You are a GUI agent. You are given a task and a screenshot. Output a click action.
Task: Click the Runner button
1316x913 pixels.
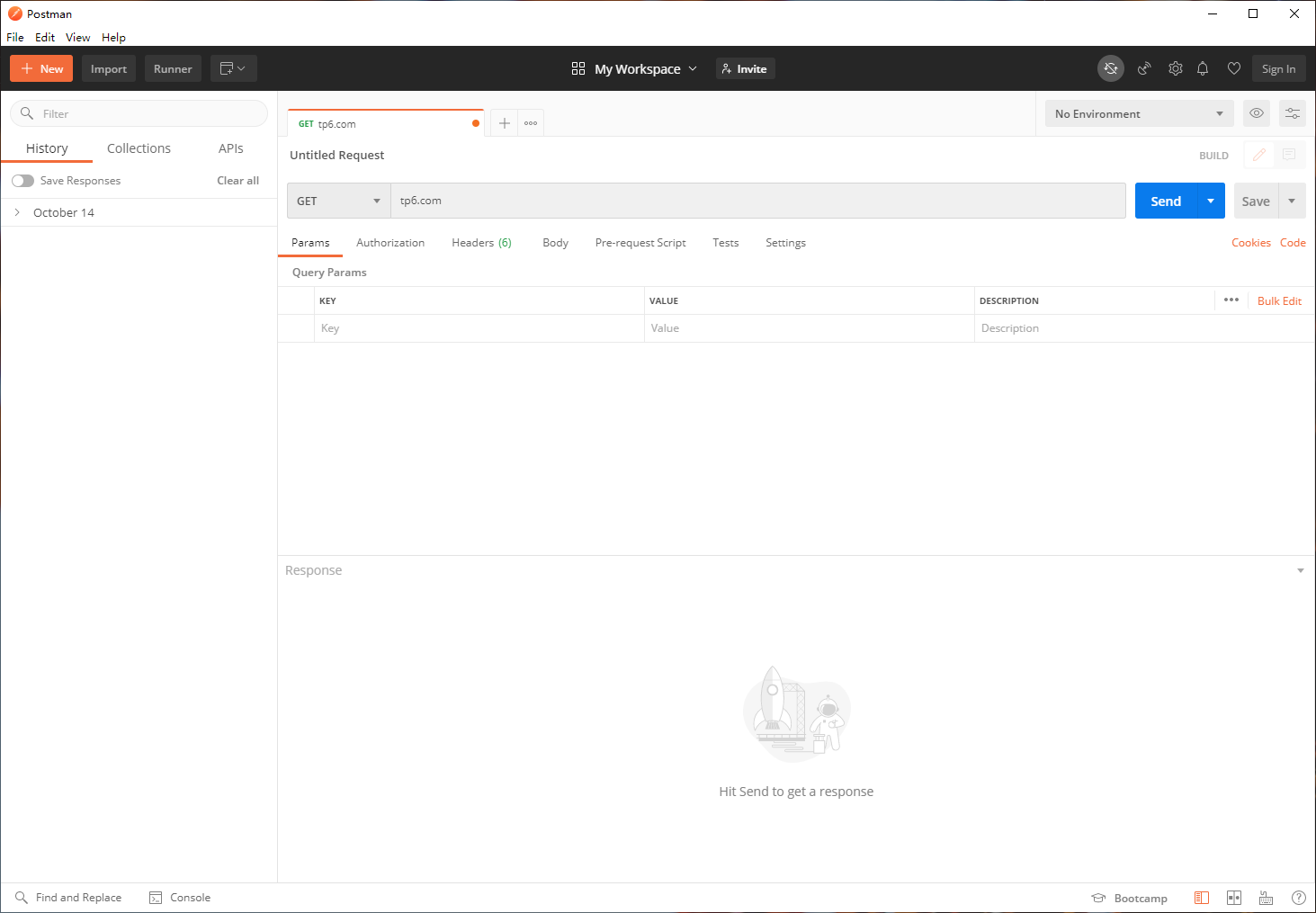coord(173,68)
